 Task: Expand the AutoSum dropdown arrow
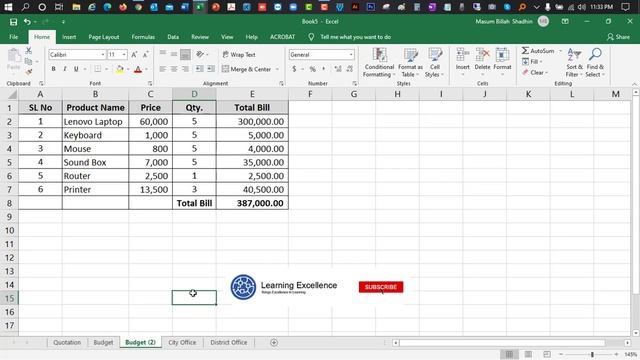[x=560, y=51]
